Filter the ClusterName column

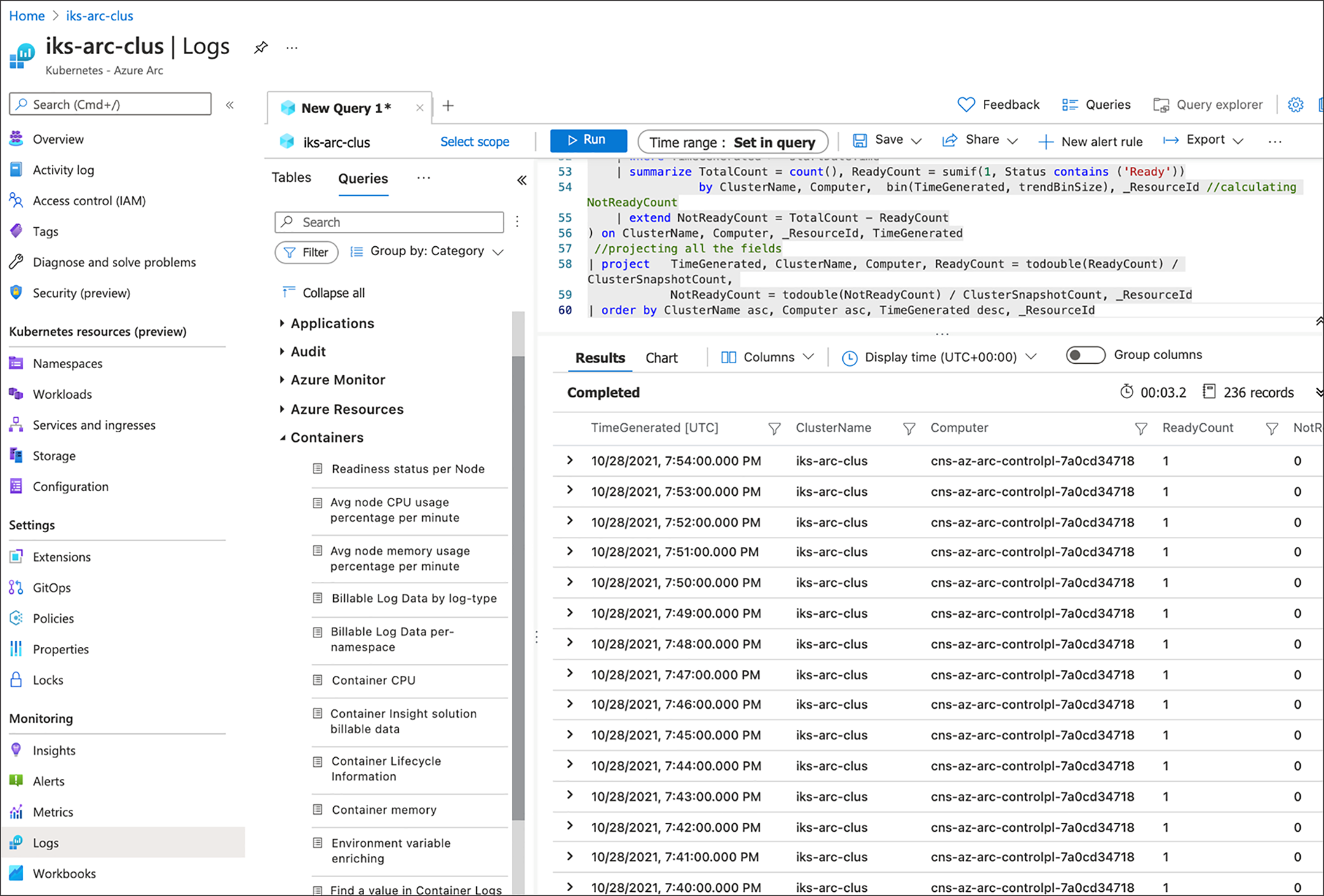[909, 428]
